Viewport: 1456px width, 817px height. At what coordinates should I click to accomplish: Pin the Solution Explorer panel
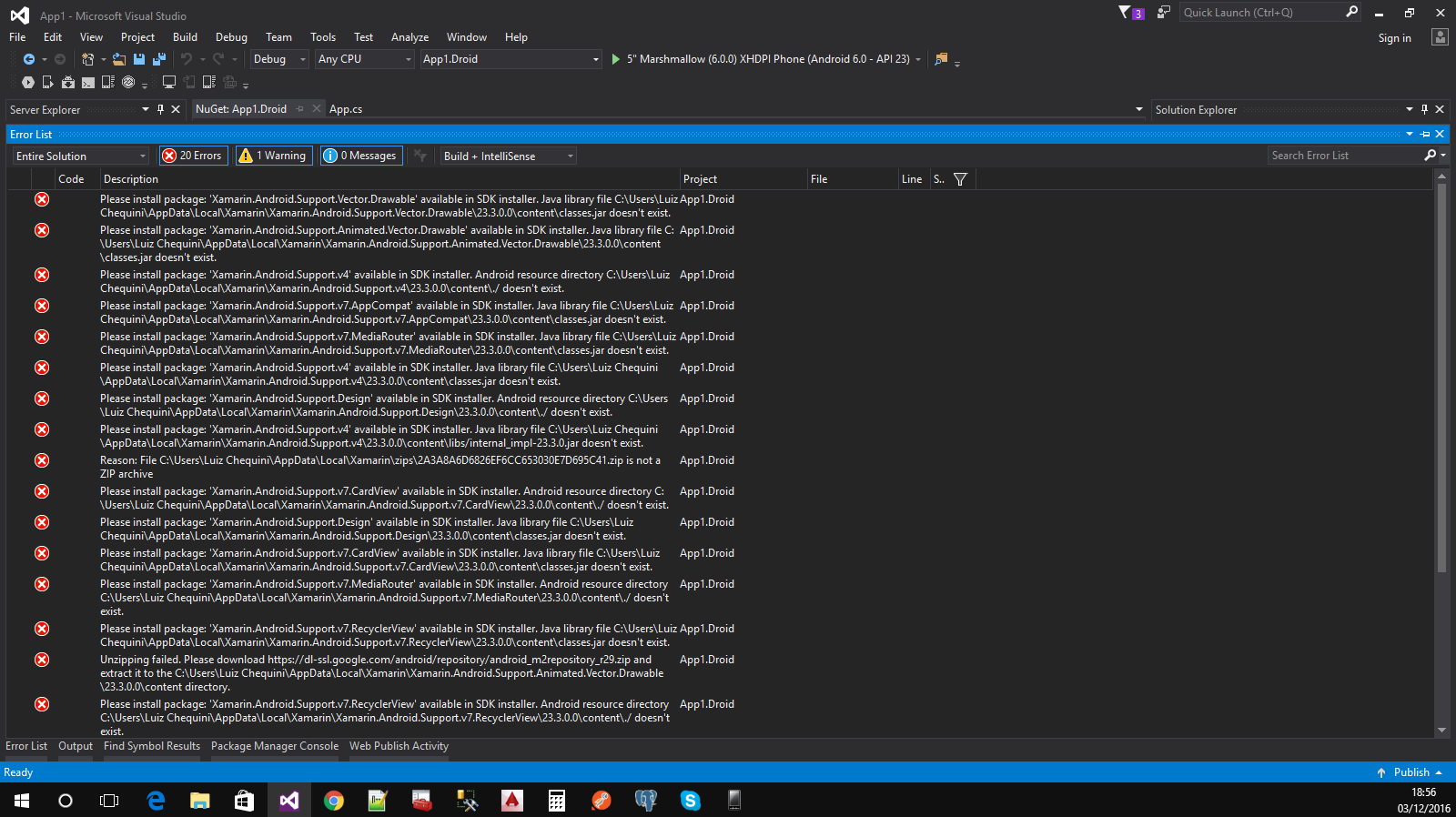point(1425,109)
